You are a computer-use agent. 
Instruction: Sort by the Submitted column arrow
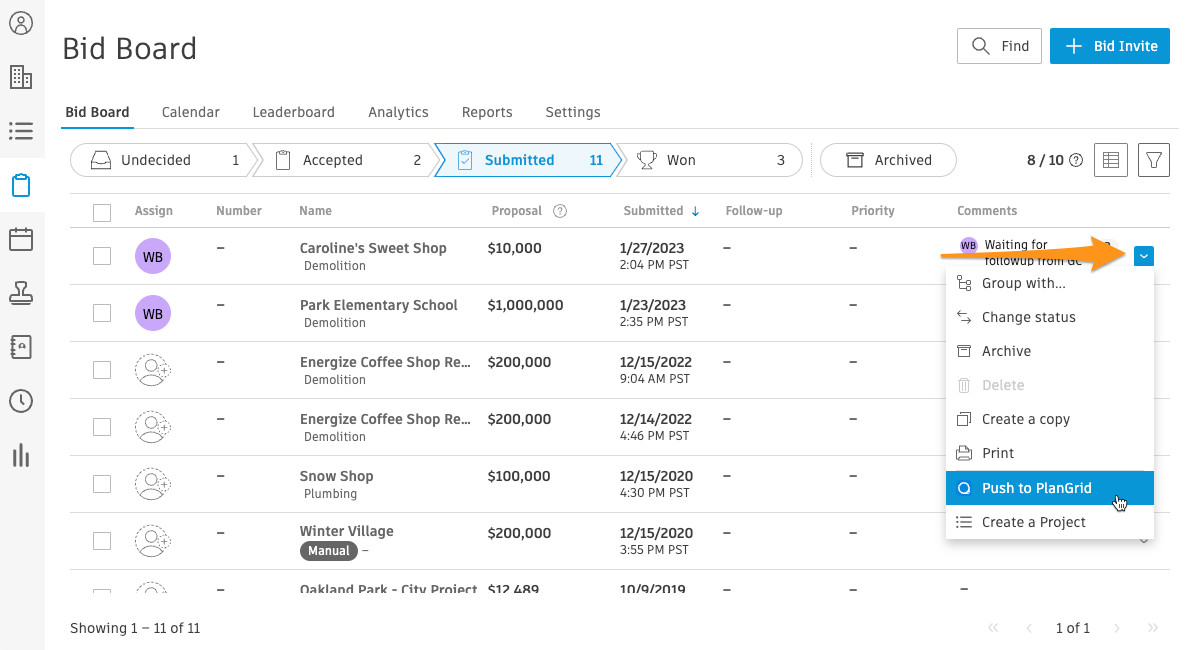(x=696, y=211)
